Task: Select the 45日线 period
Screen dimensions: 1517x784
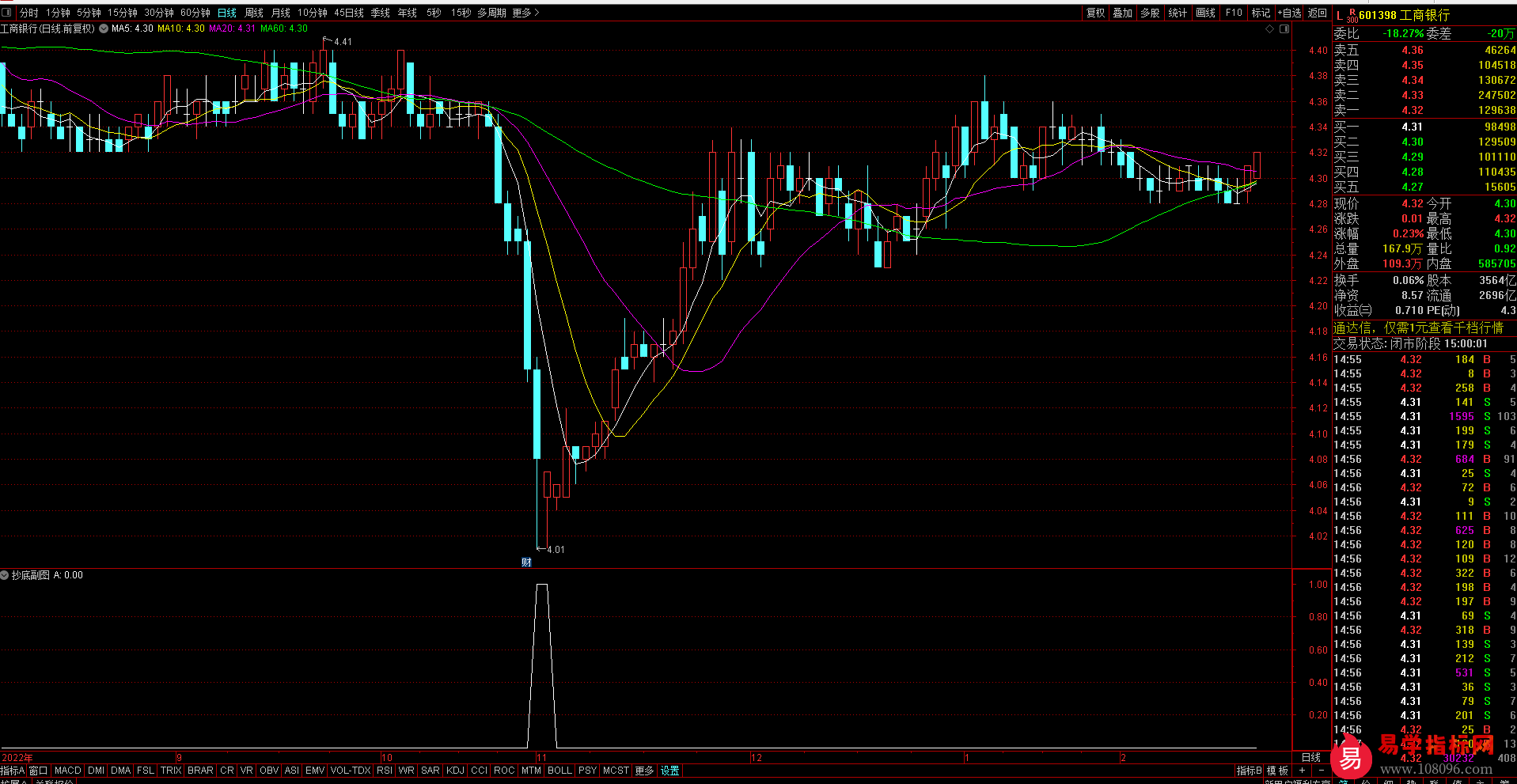Action: [x=349, y=13]
